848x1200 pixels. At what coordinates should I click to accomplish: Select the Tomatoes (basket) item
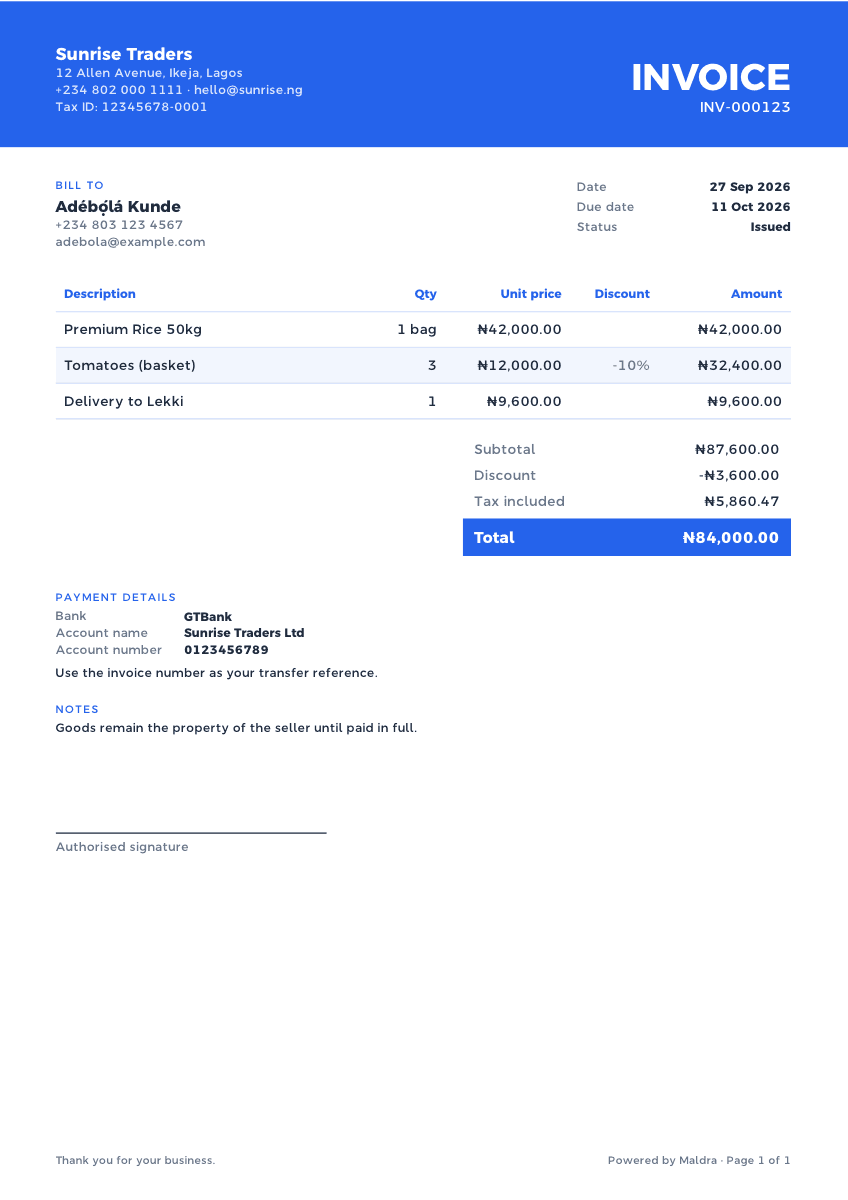click(x=130, y=365)
